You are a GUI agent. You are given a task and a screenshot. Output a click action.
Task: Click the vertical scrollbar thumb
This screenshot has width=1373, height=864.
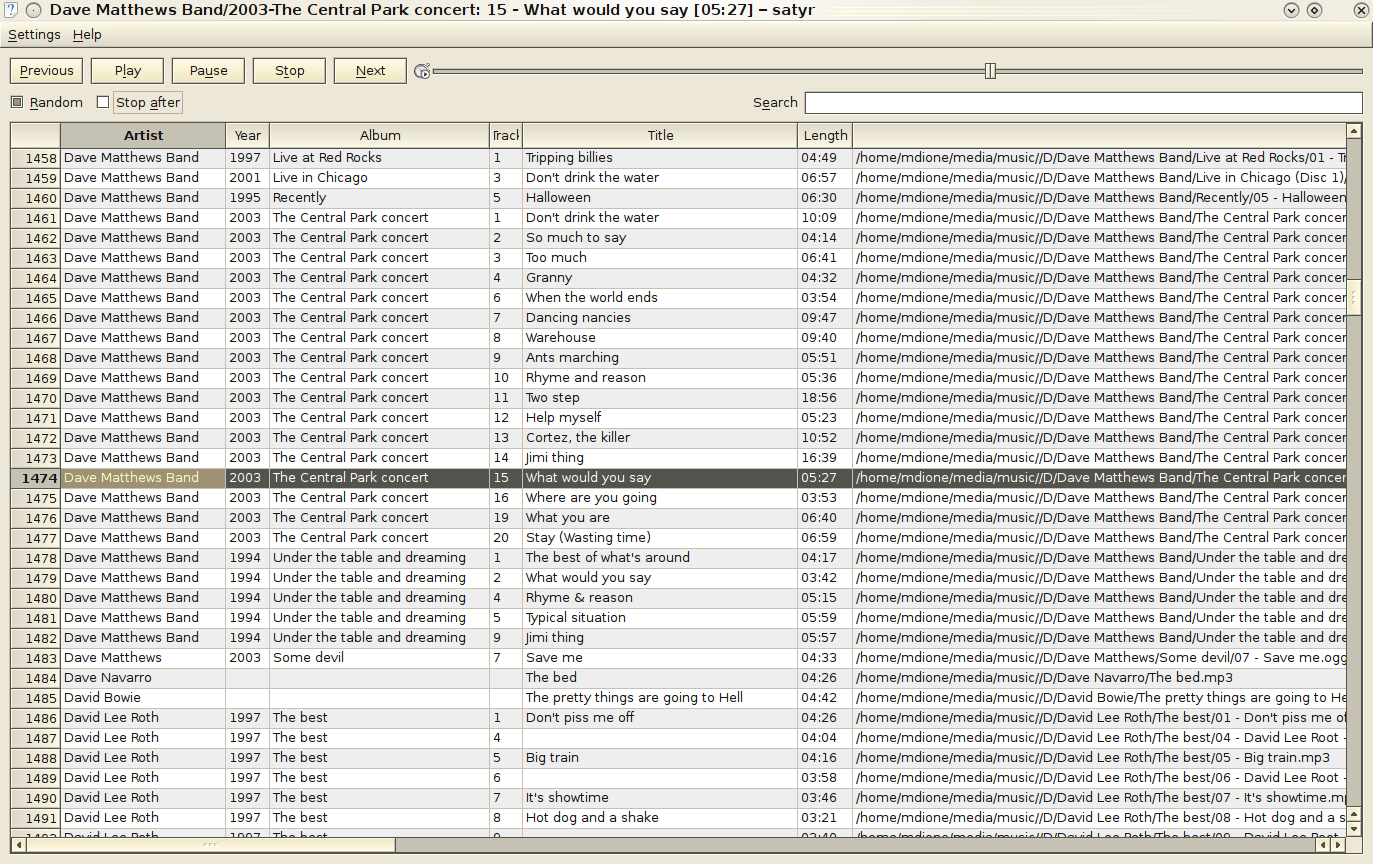(x=1354, y=296)
